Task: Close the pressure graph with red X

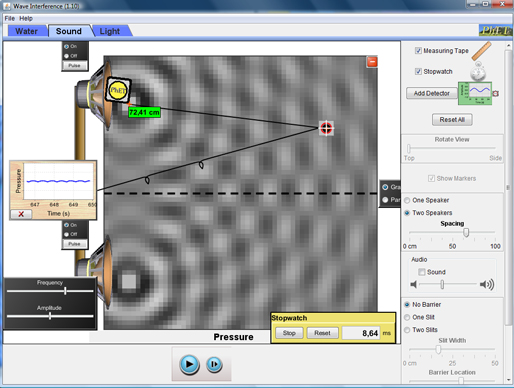Action: 21,214
